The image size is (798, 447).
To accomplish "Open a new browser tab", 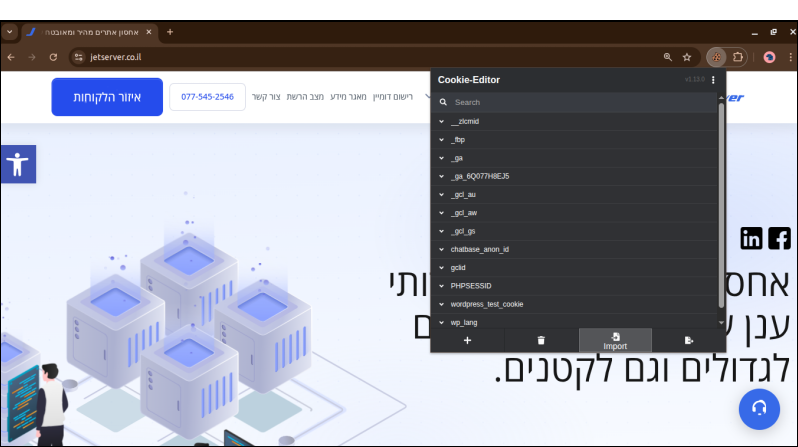I will [x=170, y=32].
